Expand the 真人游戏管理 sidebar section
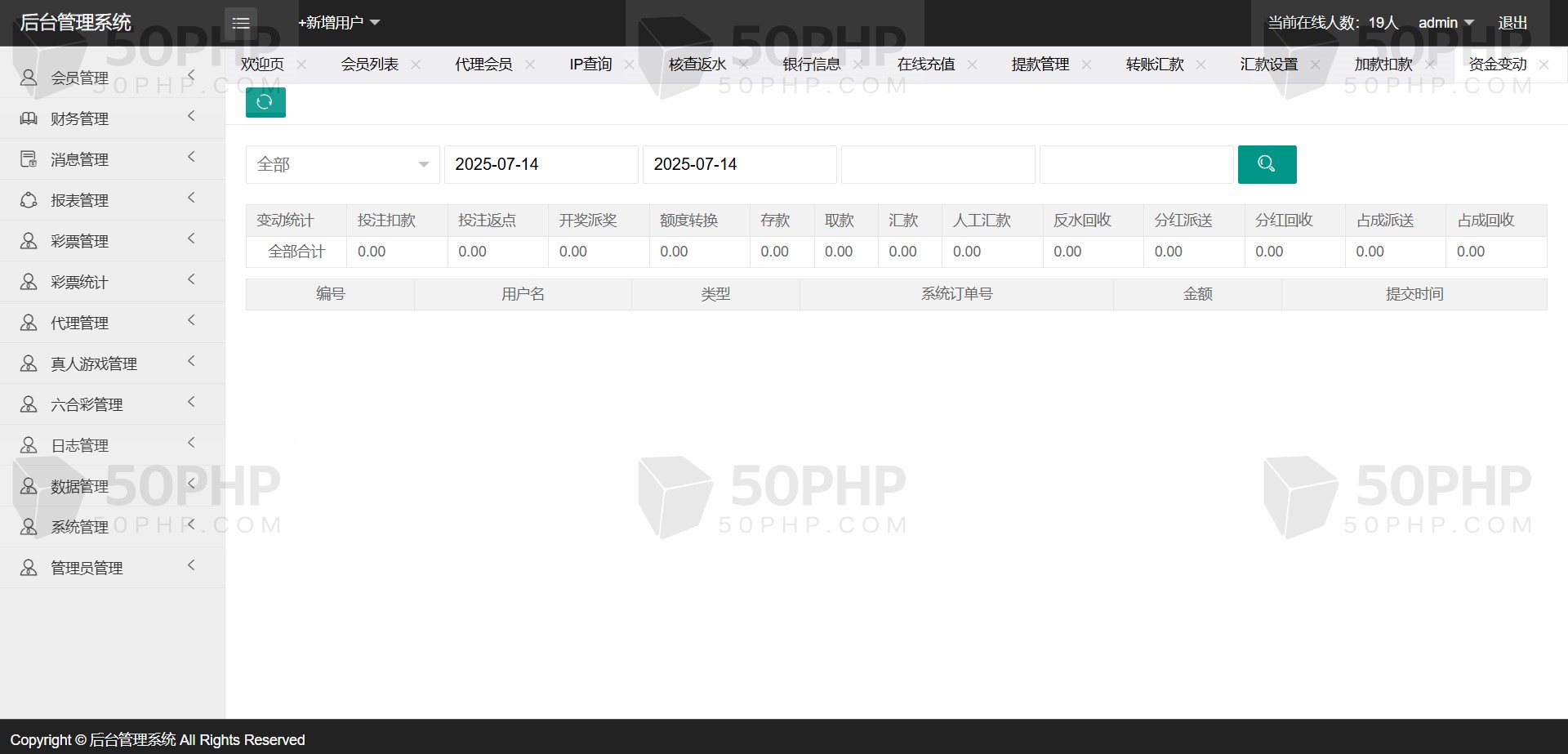 [112, 364]
